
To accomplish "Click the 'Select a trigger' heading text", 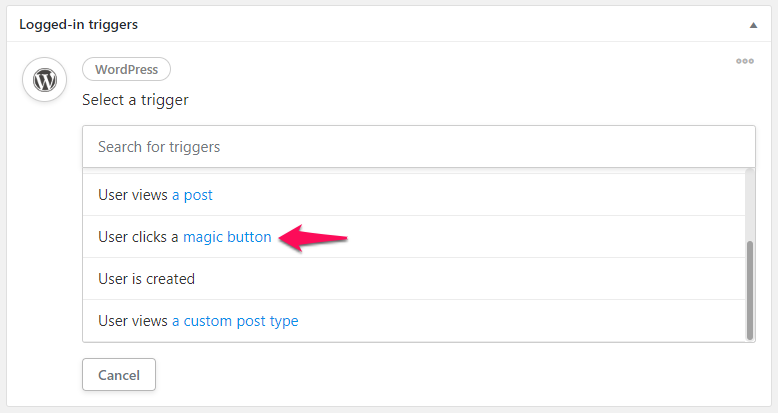I will pos(135,100).
